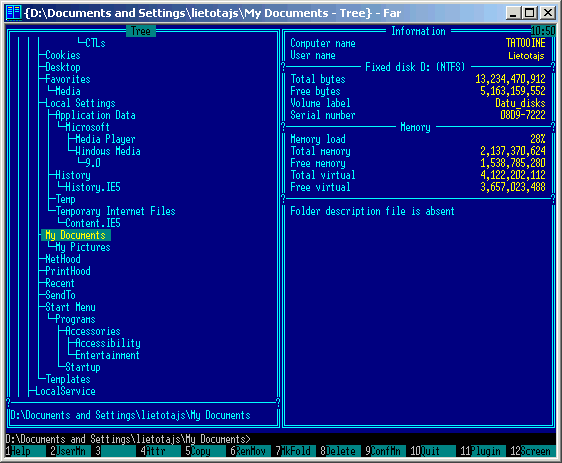Select the Desktop folder in tree
The image size is (562, 463).
tap(63, 67)
